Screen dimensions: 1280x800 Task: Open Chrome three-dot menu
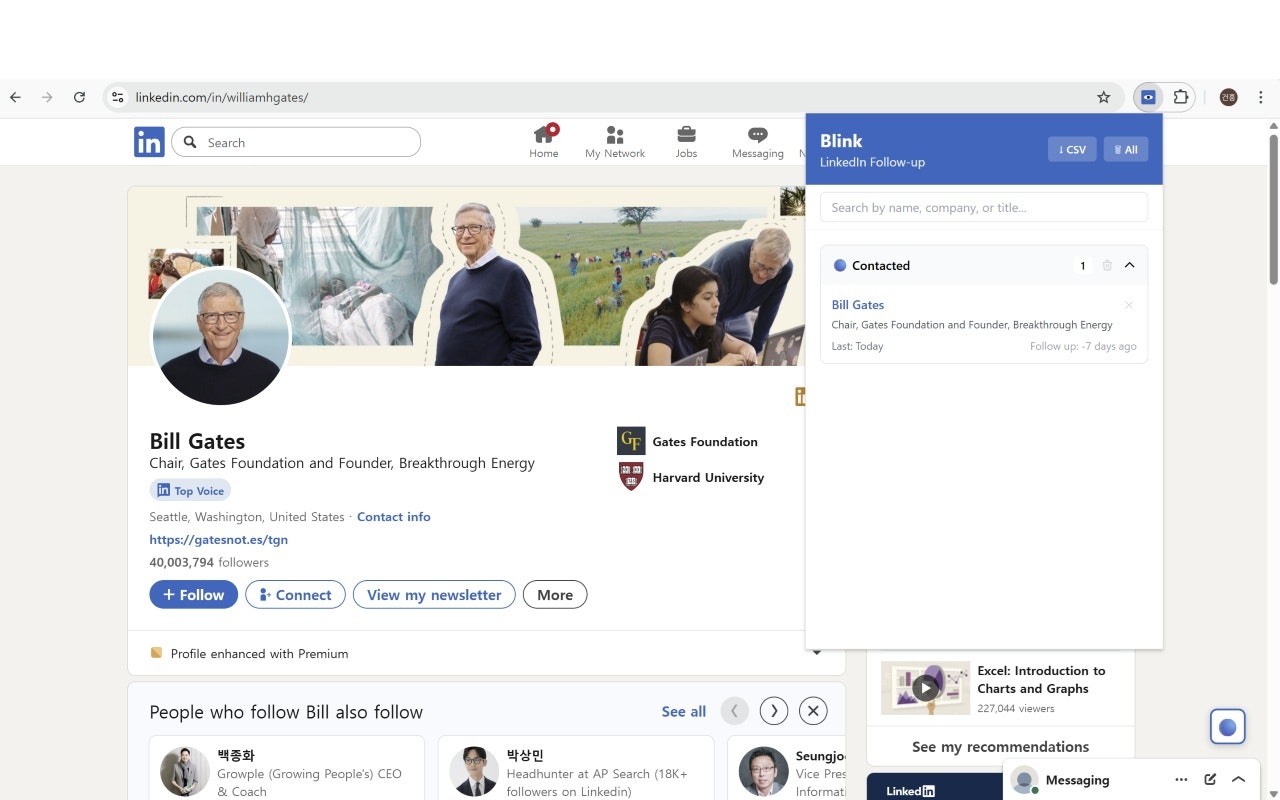[1260, 97]
